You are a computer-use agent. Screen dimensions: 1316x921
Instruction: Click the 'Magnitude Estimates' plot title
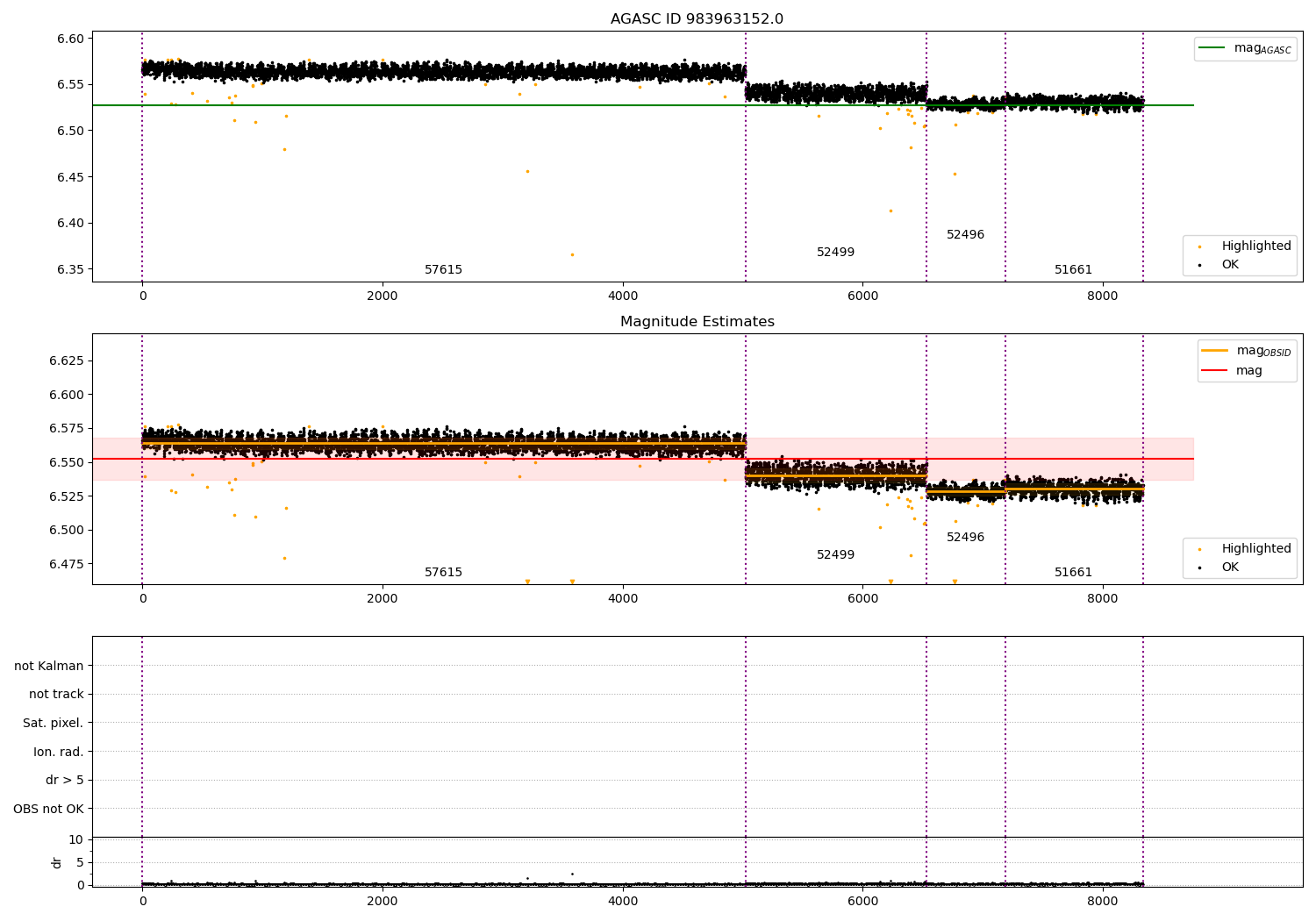click(697, 322)
